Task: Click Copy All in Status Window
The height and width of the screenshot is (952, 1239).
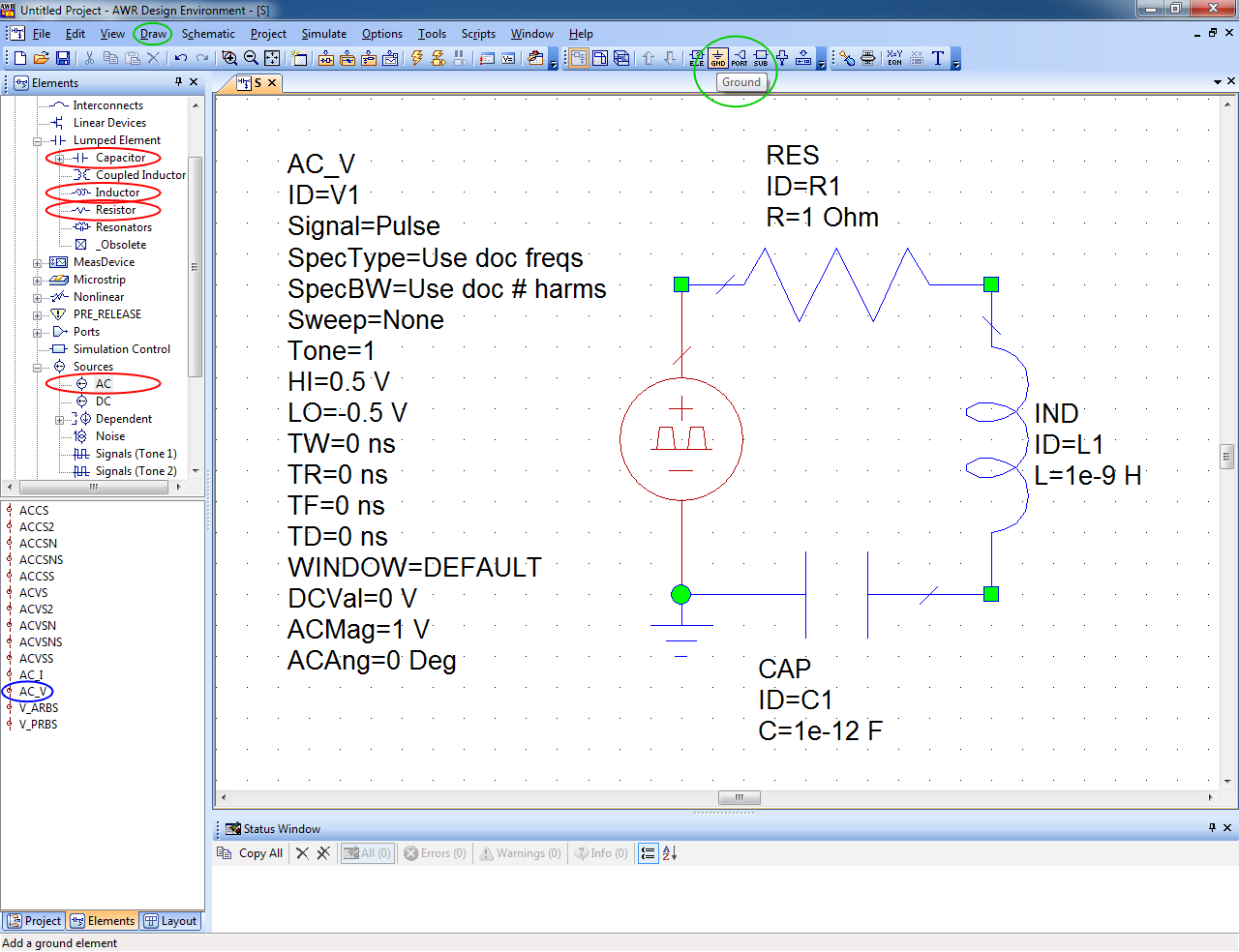Action: tap(251, 853)
